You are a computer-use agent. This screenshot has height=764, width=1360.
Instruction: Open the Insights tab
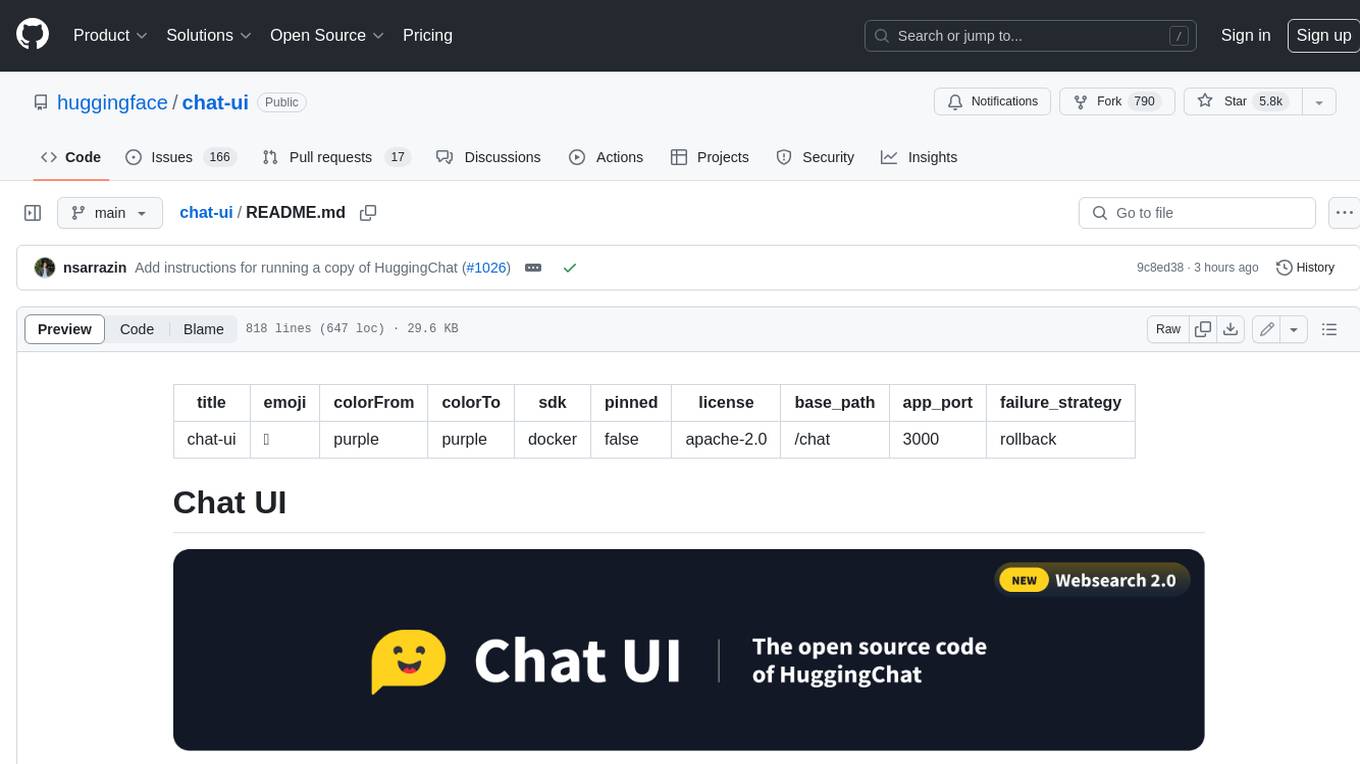coord(919,157)
